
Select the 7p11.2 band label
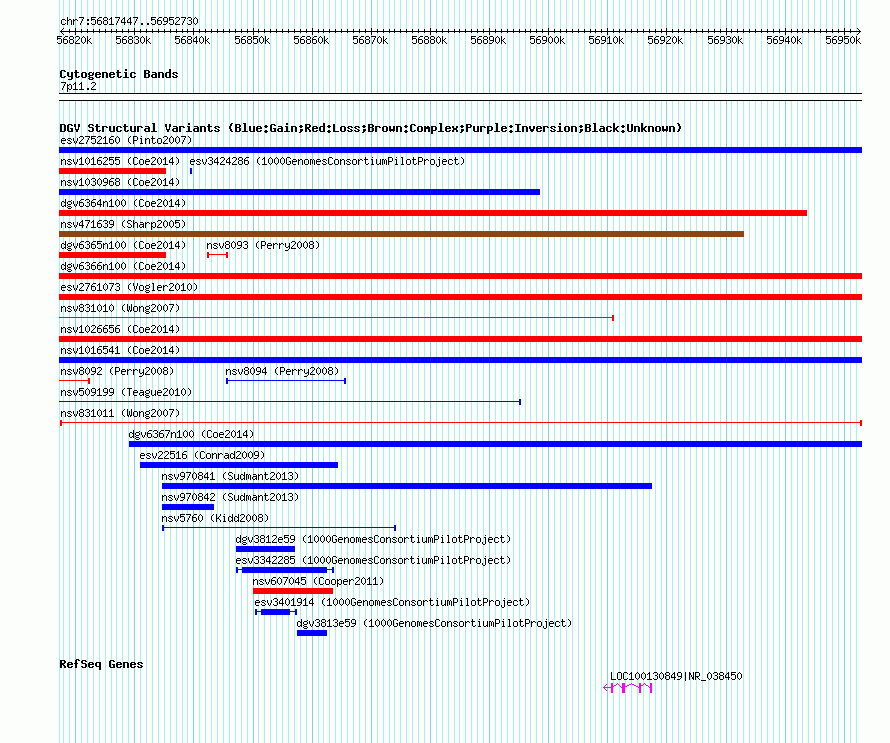tap(78, 86)
